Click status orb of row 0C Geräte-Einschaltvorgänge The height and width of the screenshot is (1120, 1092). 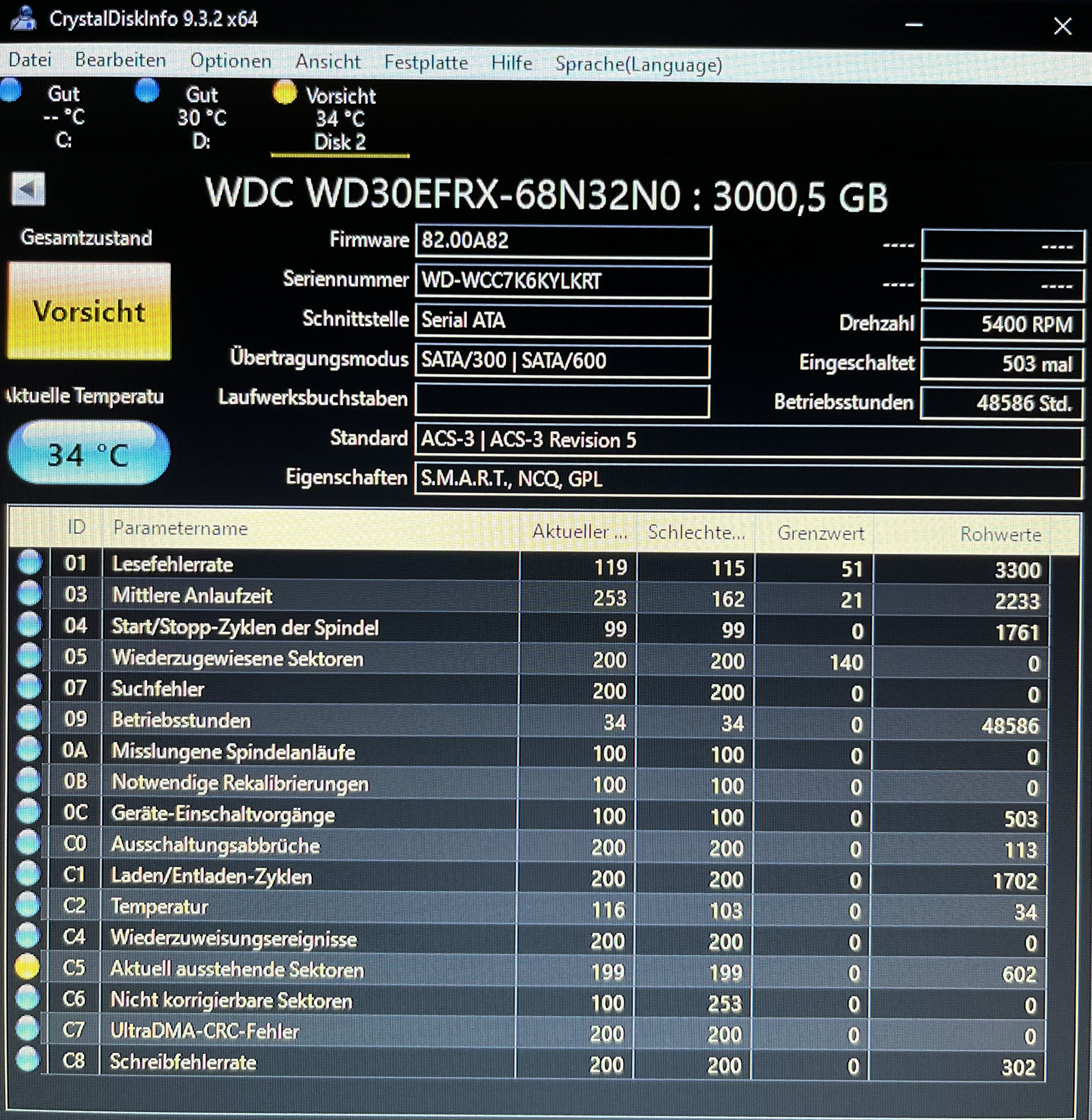[x=28, y=811]
